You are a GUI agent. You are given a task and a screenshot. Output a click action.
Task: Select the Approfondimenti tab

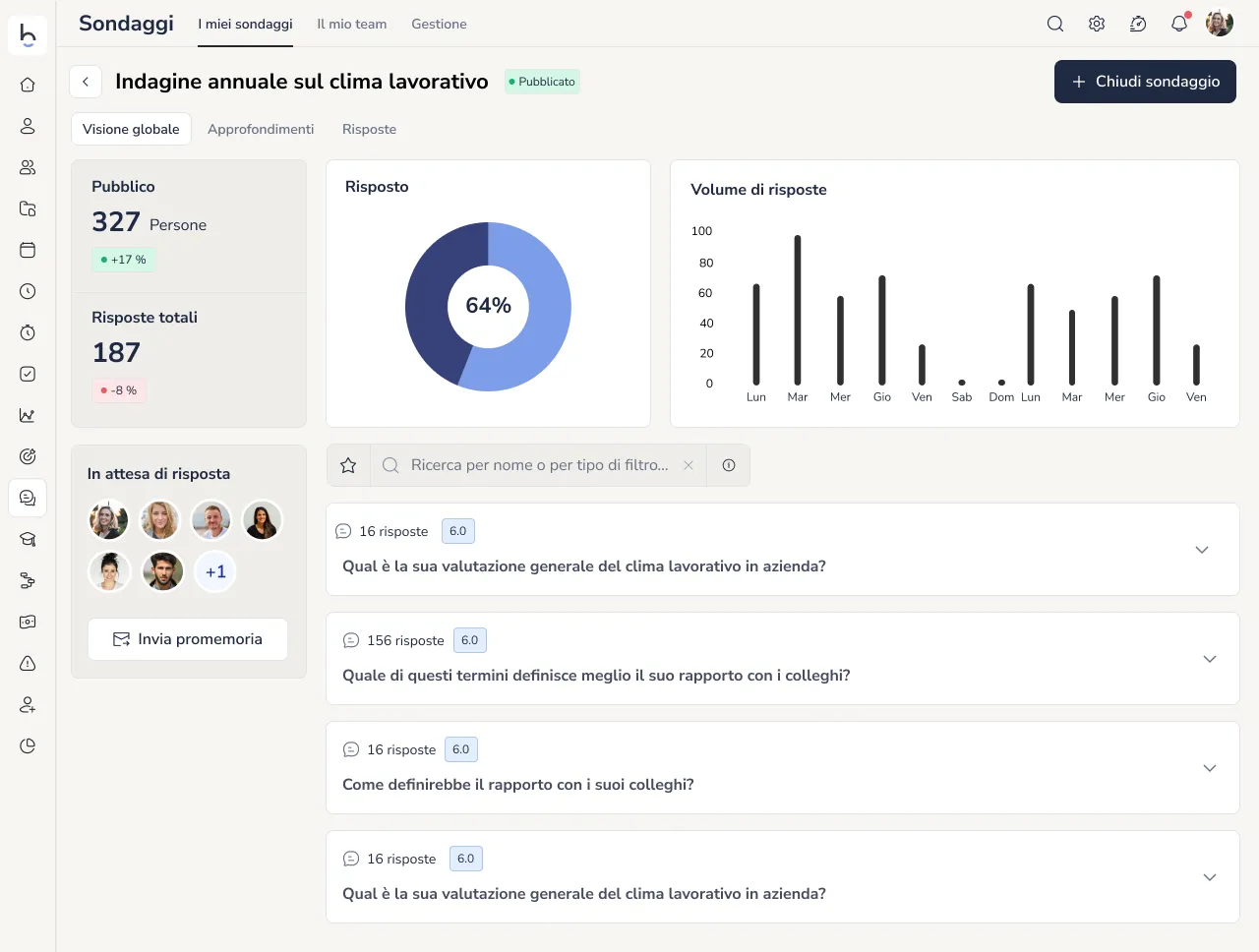point(261,129)
